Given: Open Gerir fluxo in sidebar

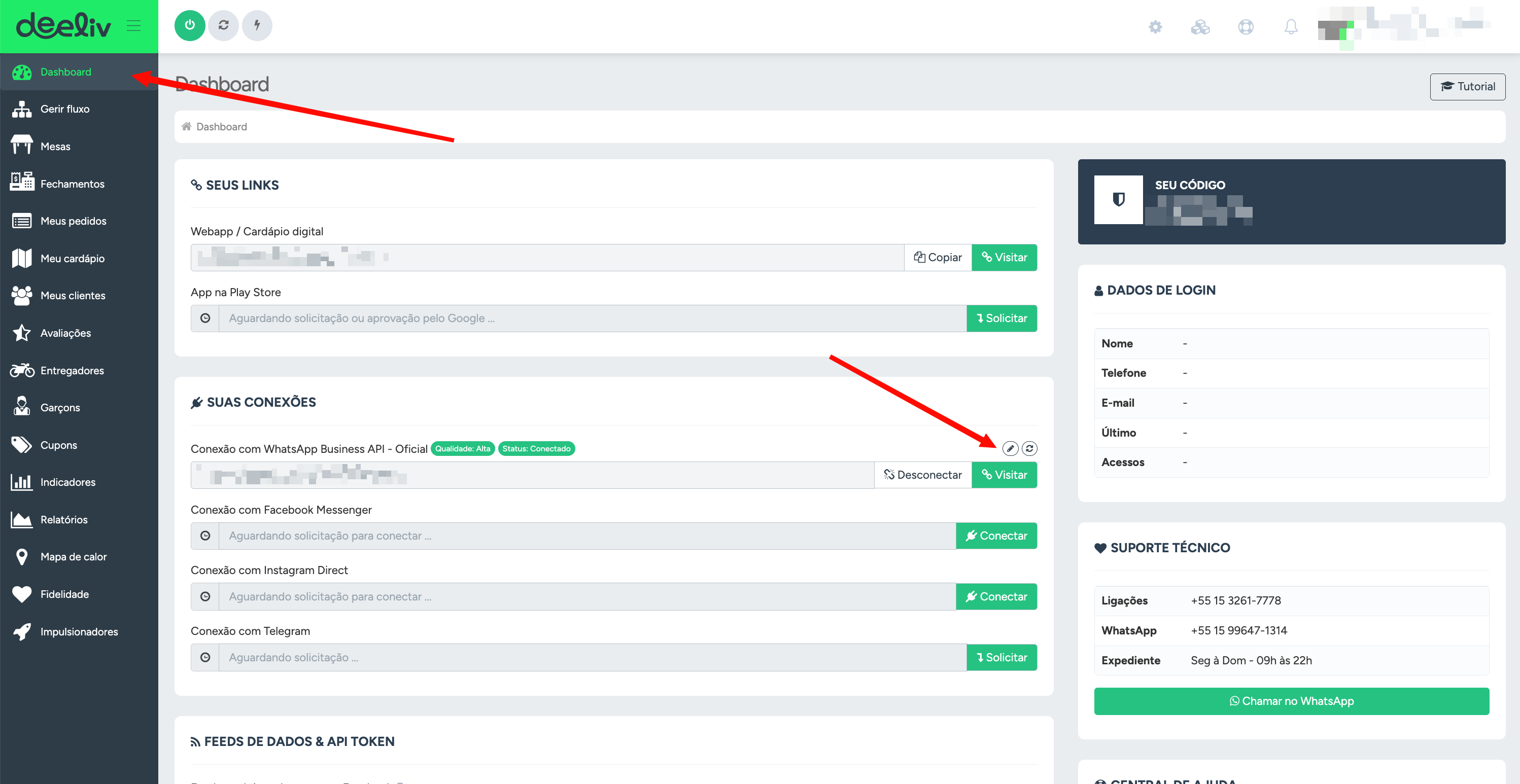Looking at the screenshot, I should tap(64, 109).
